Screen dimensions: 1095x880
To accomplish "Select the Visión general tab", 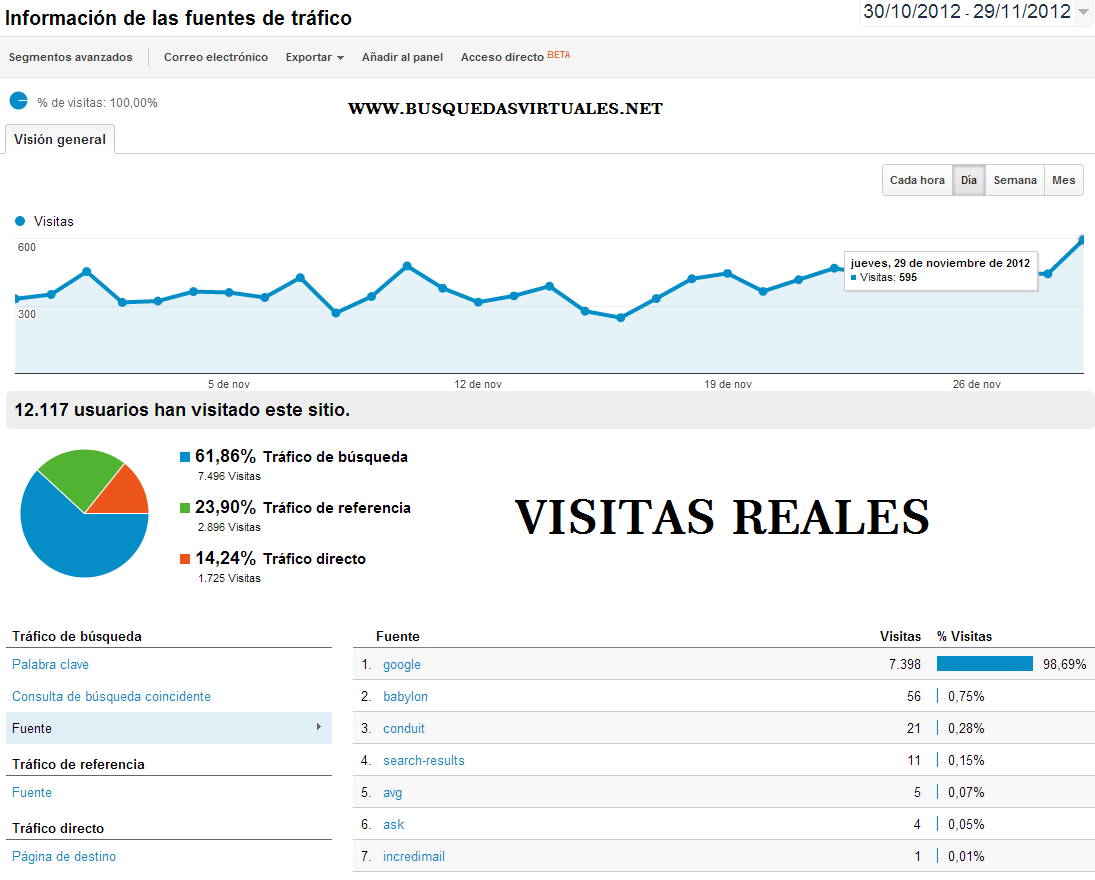I will tap(60, 140).
